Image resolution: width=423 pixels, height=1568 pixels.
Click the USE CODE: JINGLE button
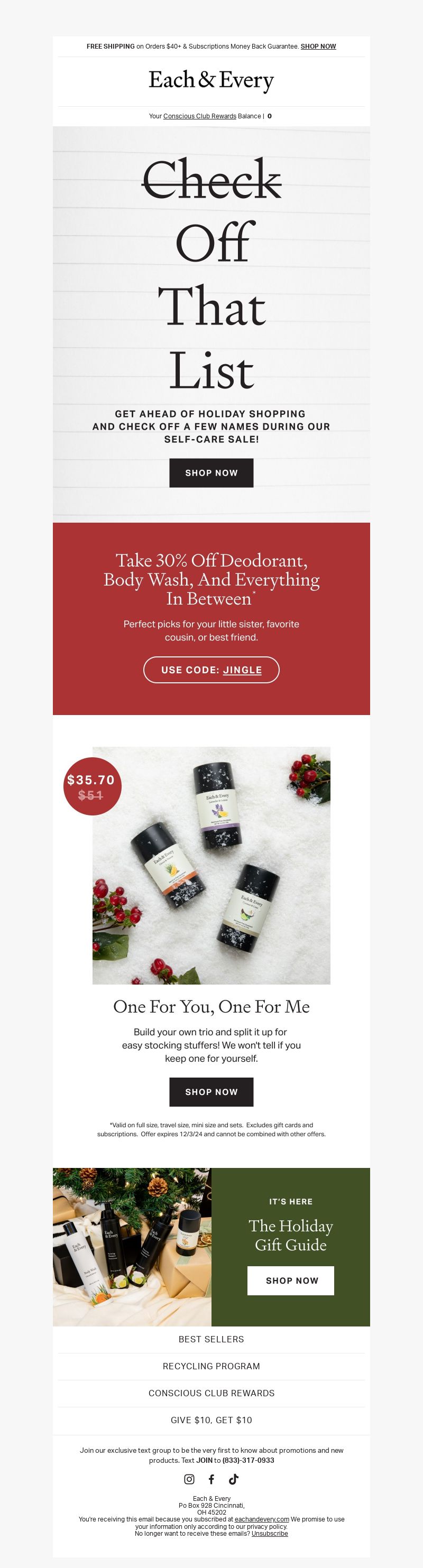click(x=211, y=670)
